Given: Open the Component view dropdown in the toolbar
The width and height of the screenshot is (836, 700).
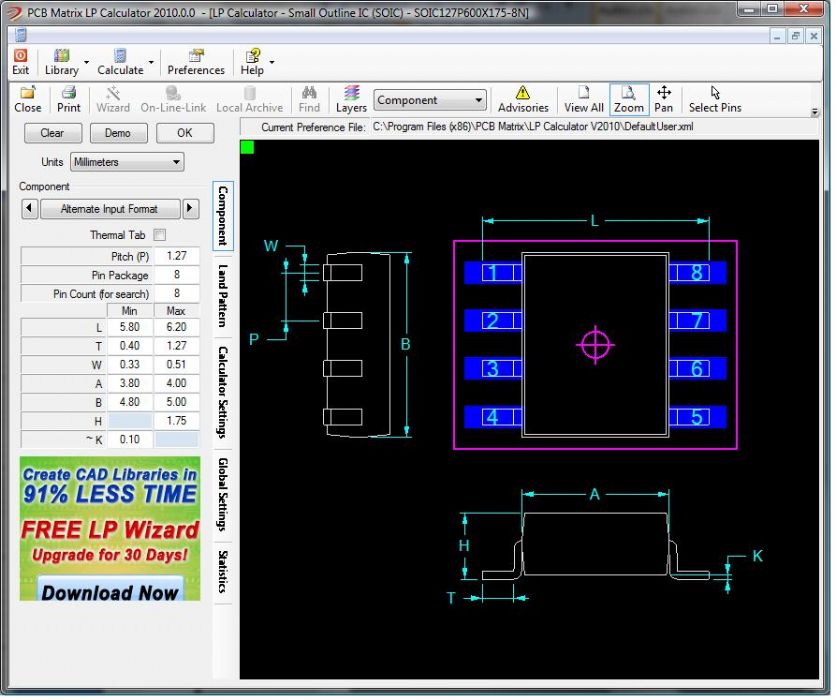Looking at the screenshot, I should (x=430, y=100).
